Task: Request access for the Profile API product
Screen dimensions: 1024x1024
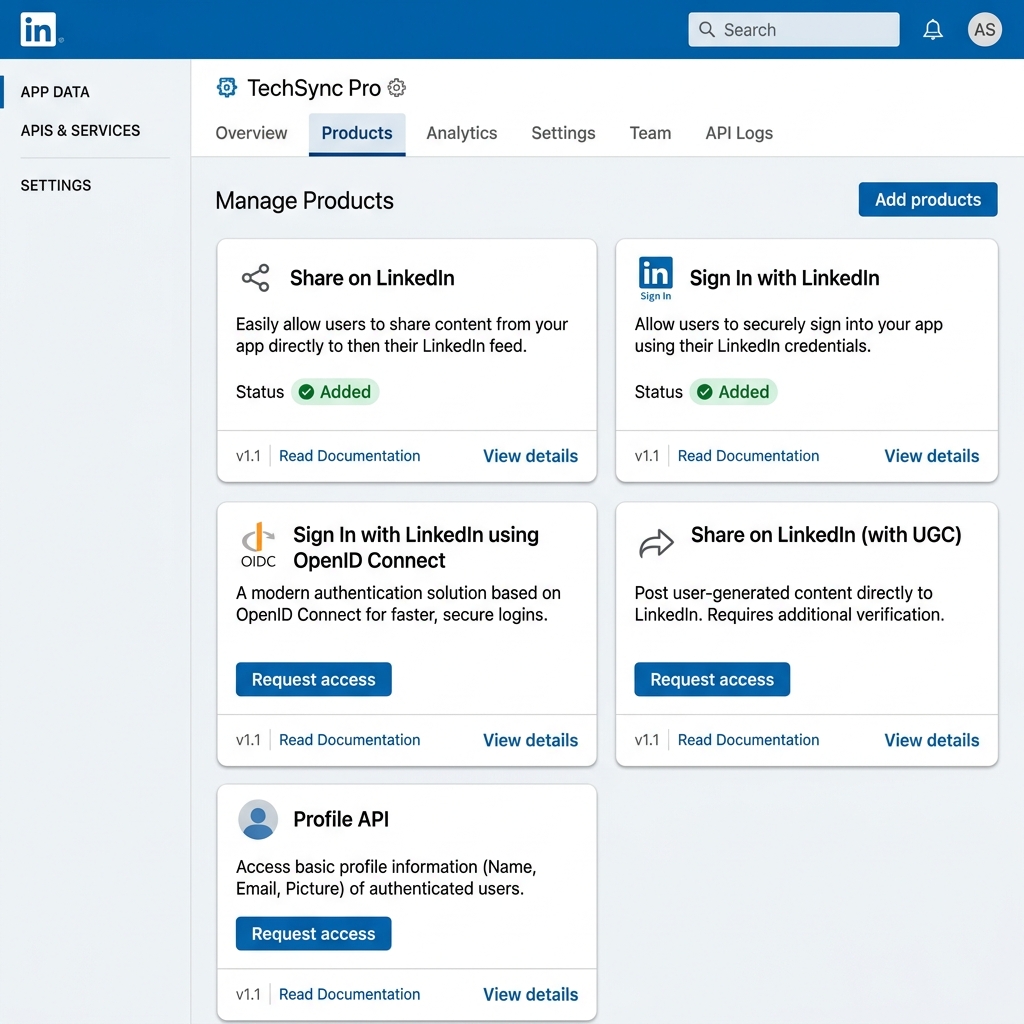Action: [x=313, y=933]
